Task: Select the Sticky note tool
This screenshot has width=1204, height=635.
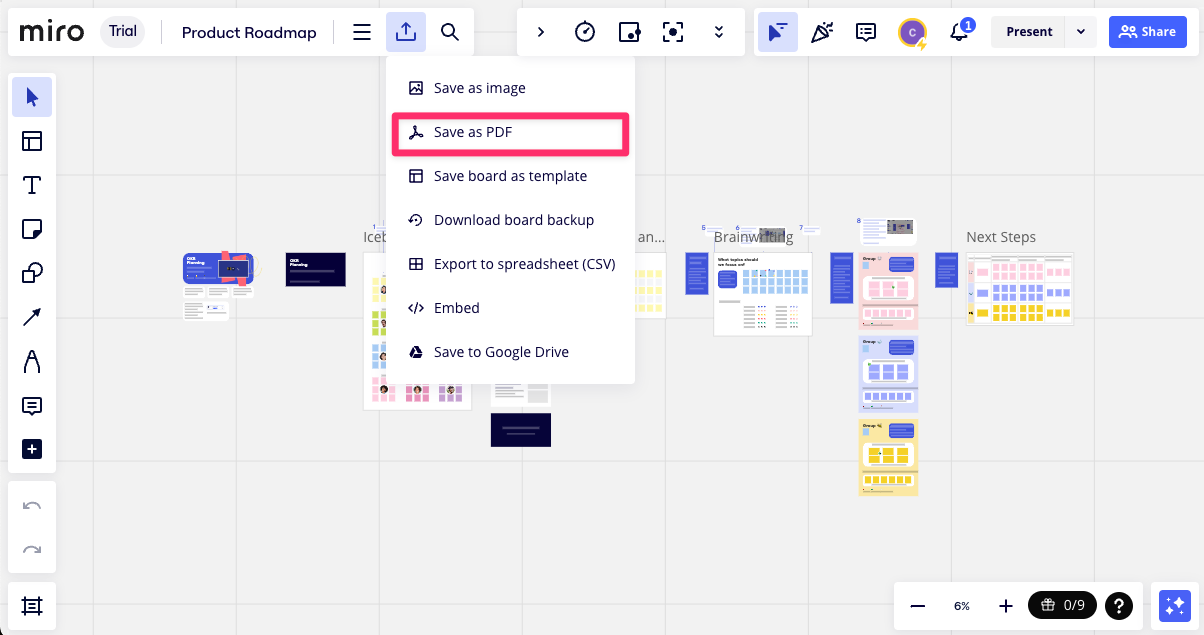Action: coord(32,229)
